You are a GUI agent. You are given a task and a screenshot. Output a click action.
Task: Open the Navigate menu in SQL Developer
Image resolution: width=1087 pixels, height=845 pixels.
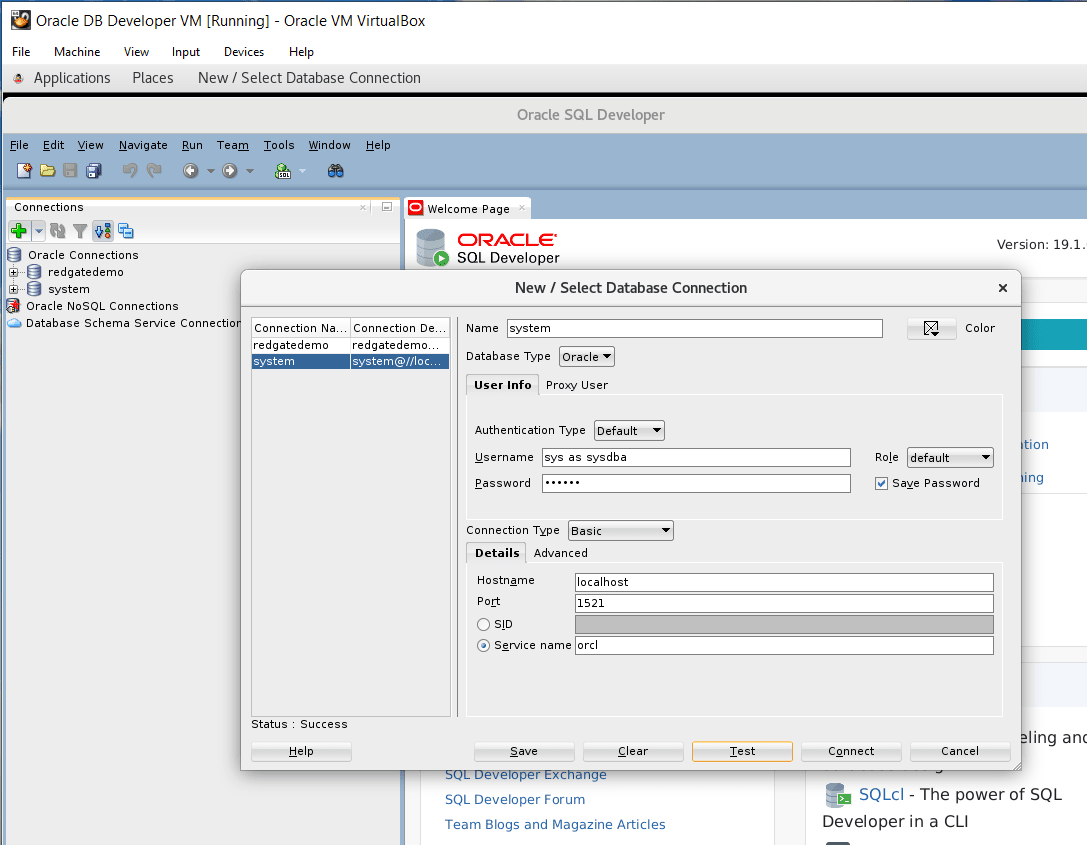pos(143,145)
